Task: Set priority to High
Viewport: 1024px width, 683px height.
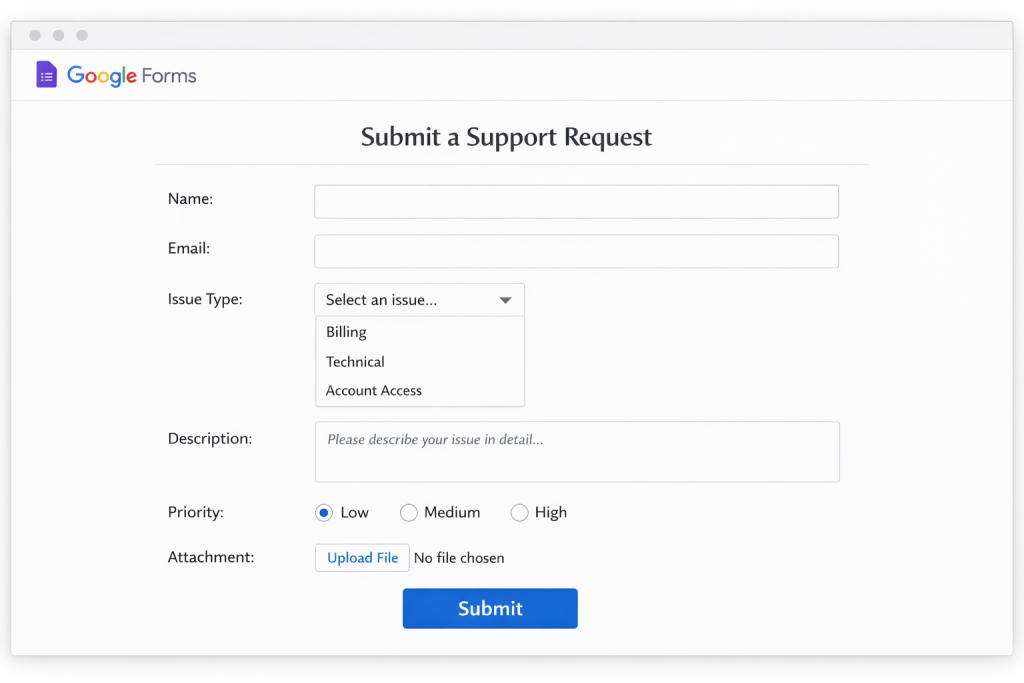Action: (519, 512)
